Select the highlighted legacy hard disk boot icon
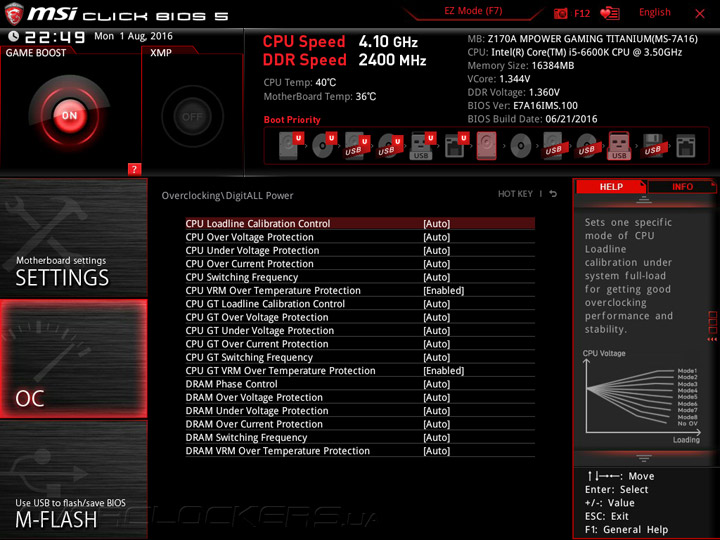The height and width of the screenshot is (540, 720). [487, 146]
